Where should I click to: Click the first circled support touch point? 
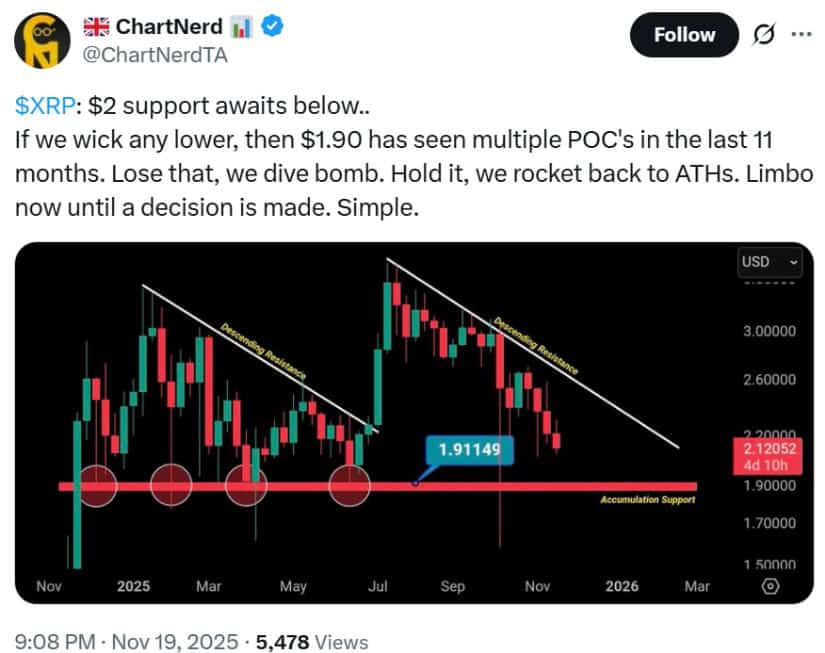97,485
